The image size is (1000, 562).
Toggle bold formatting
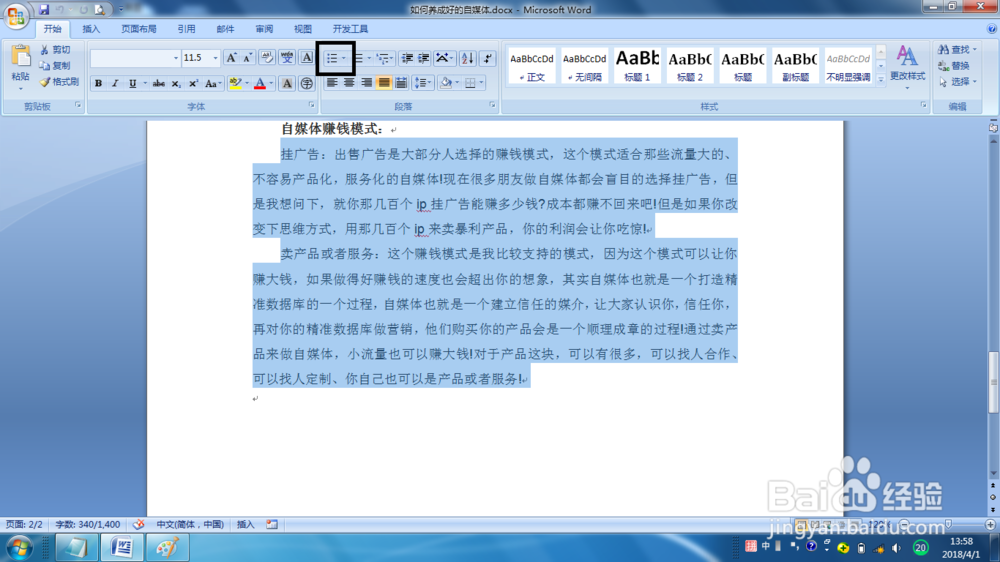98,84
